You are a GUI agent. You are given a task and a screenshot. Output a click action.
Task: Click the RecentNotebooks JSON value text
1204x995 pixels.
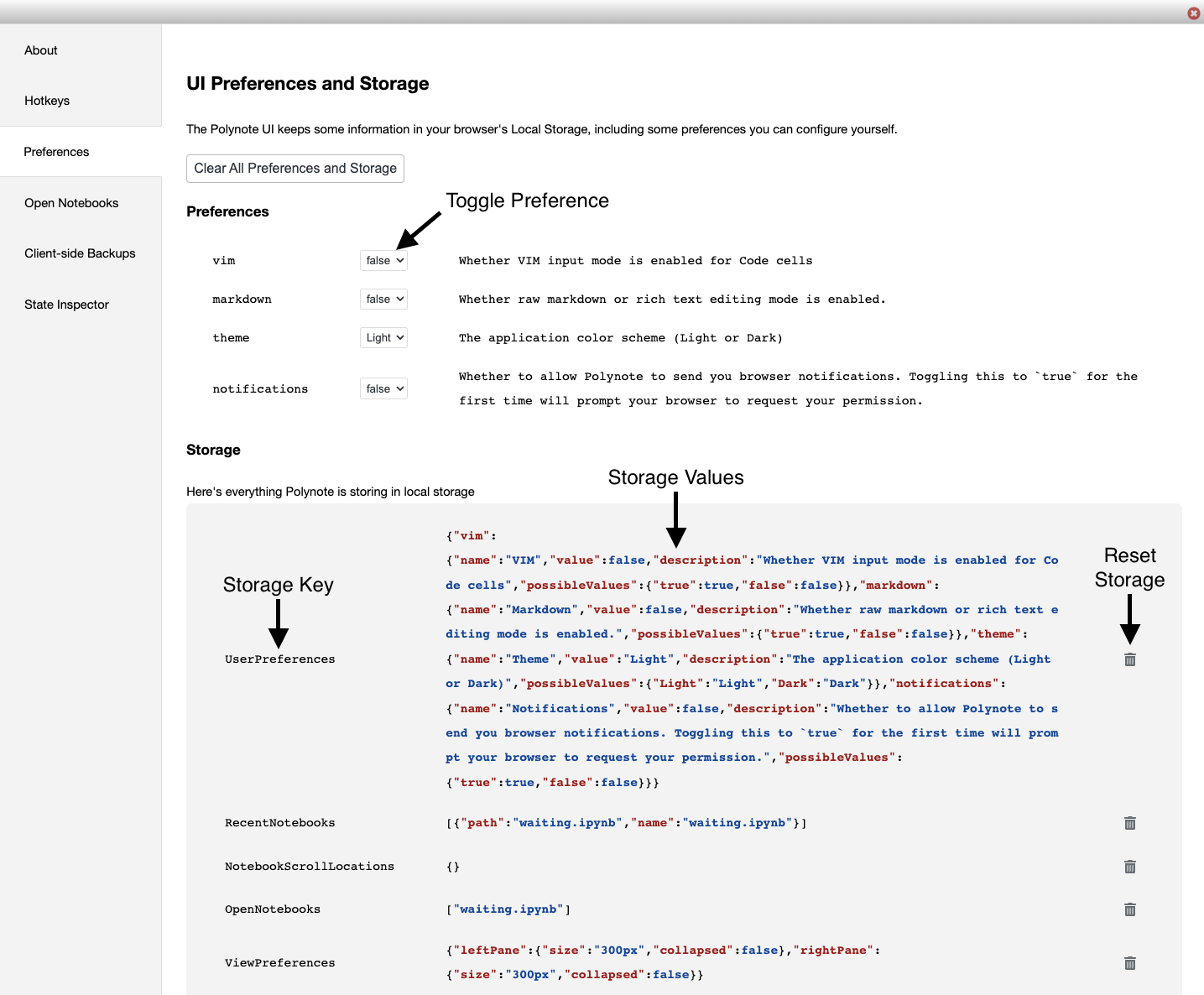tap(626, 823)
